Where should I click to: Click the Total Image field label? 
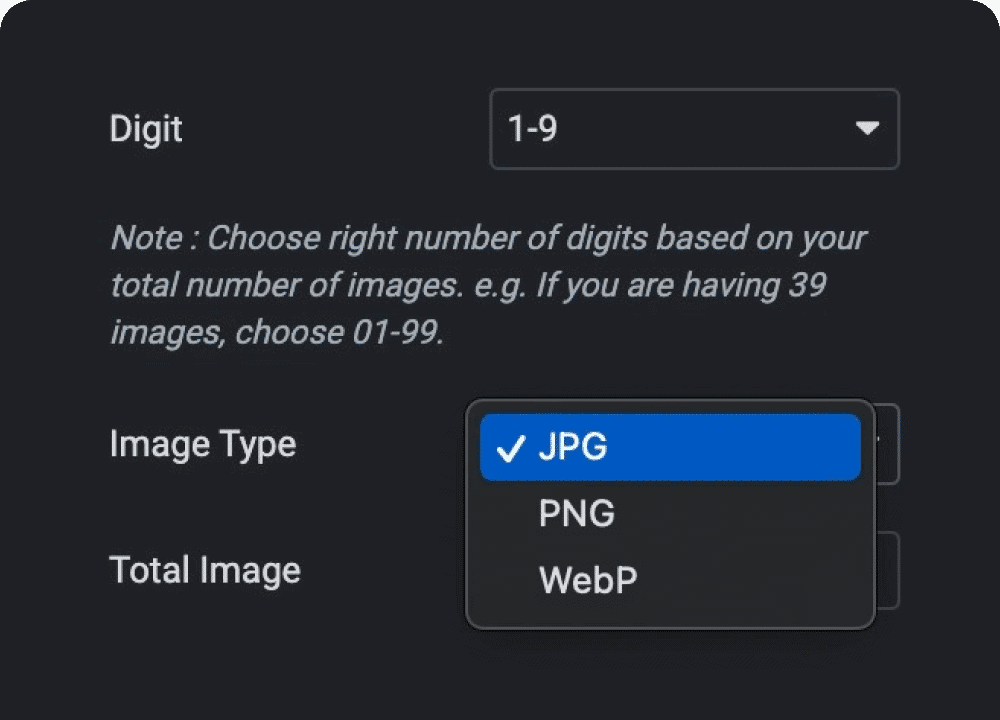point(204,570)
